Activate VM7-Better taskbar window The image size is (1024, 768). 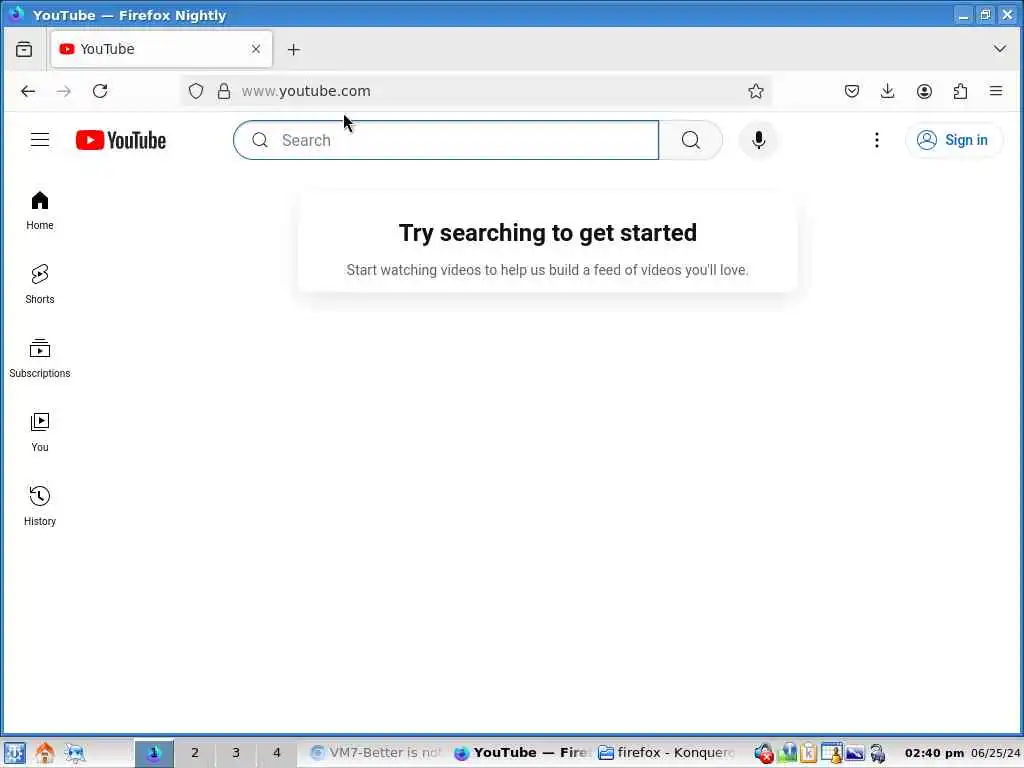(x=376, y=753)
